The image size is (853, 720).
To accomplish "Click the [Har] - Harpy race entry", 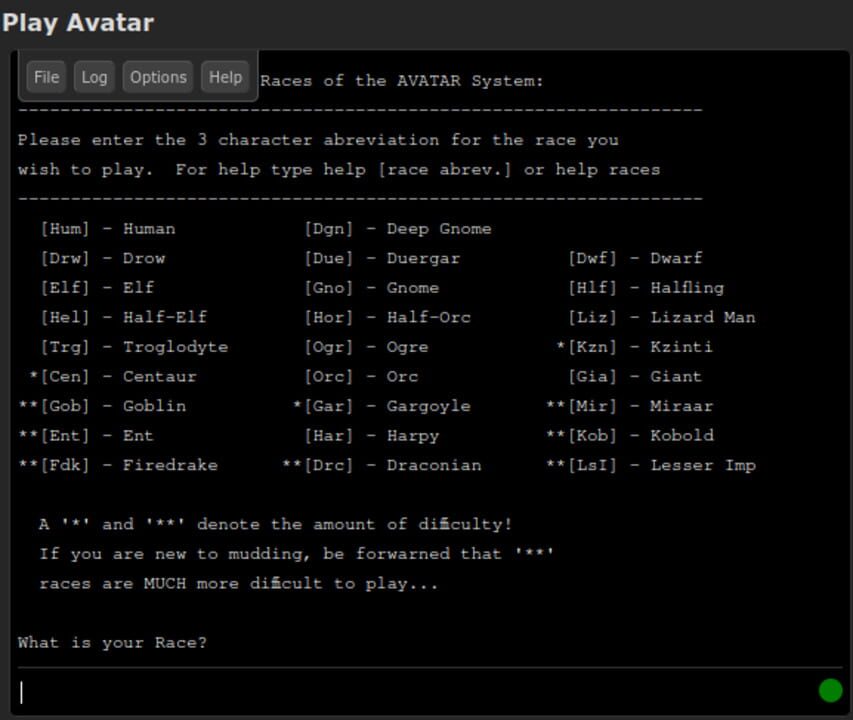I will tap(372, 435).
